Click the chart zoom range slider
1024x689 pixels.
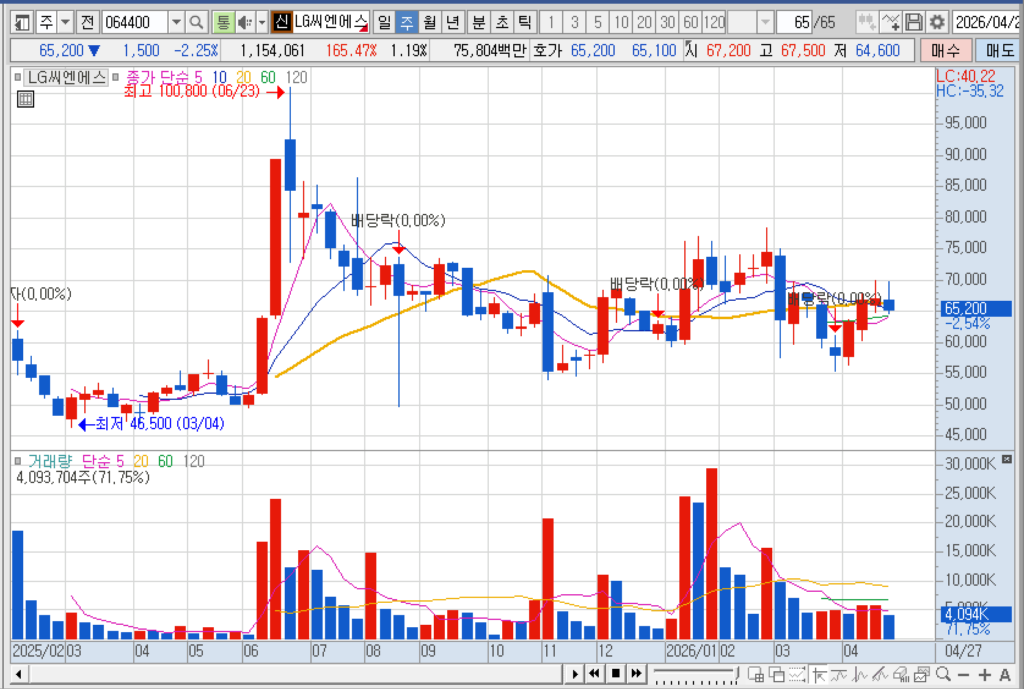(696, 674)
